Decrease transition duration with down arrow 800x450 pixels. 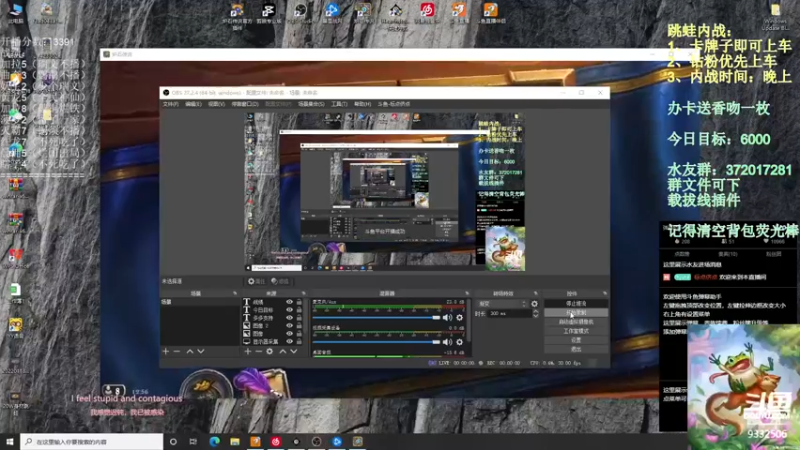535,316
